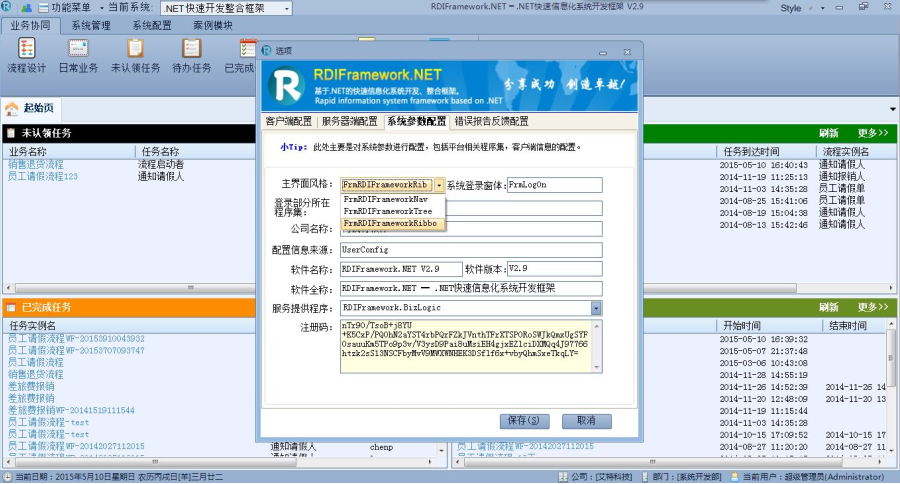Switch to the 服务器端配置 tab in the options dialog
The height and width of the screenshot is (484, 900).
pos(350,121)
